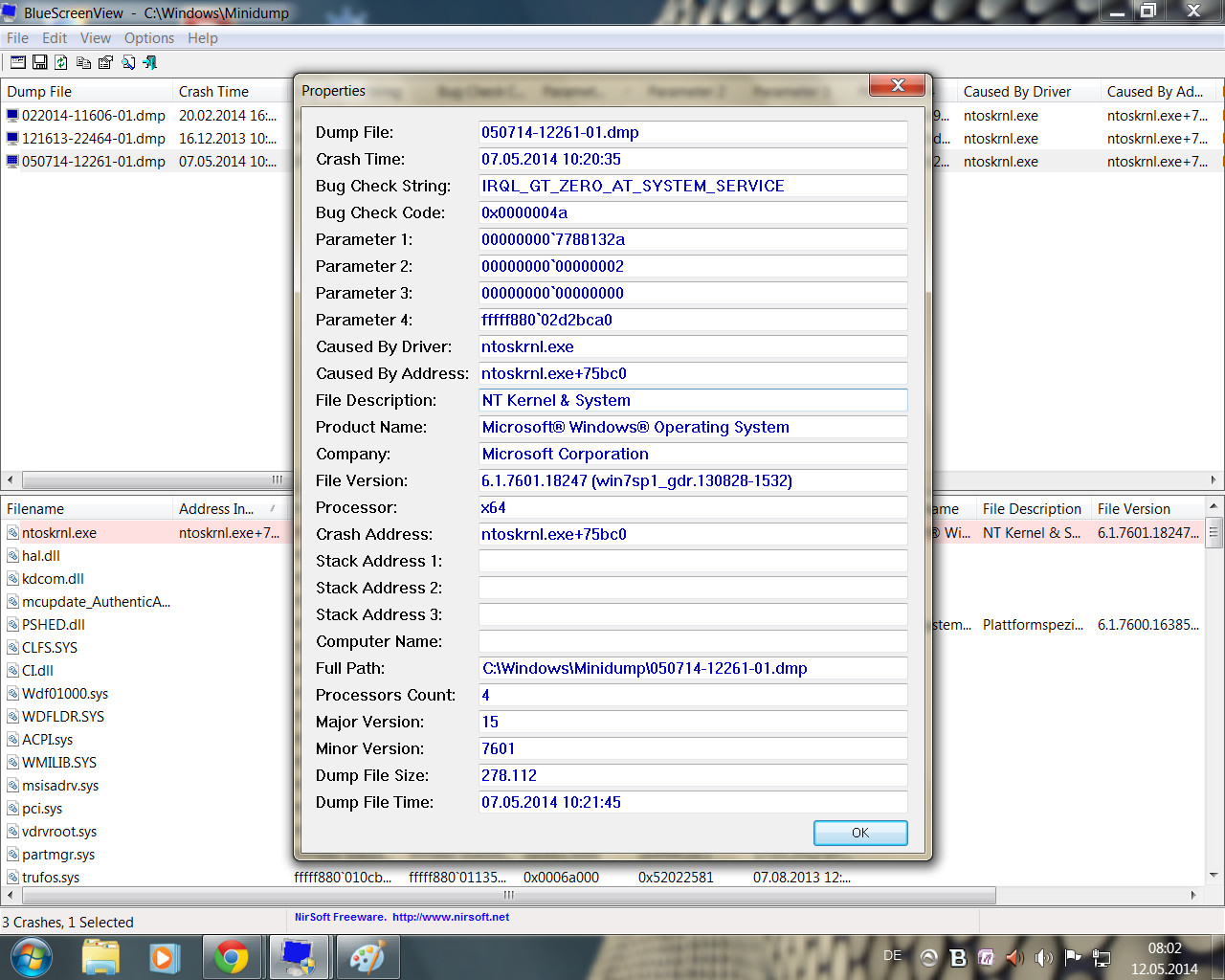Open the white speaker volume tray icon

click(1043, 957)
